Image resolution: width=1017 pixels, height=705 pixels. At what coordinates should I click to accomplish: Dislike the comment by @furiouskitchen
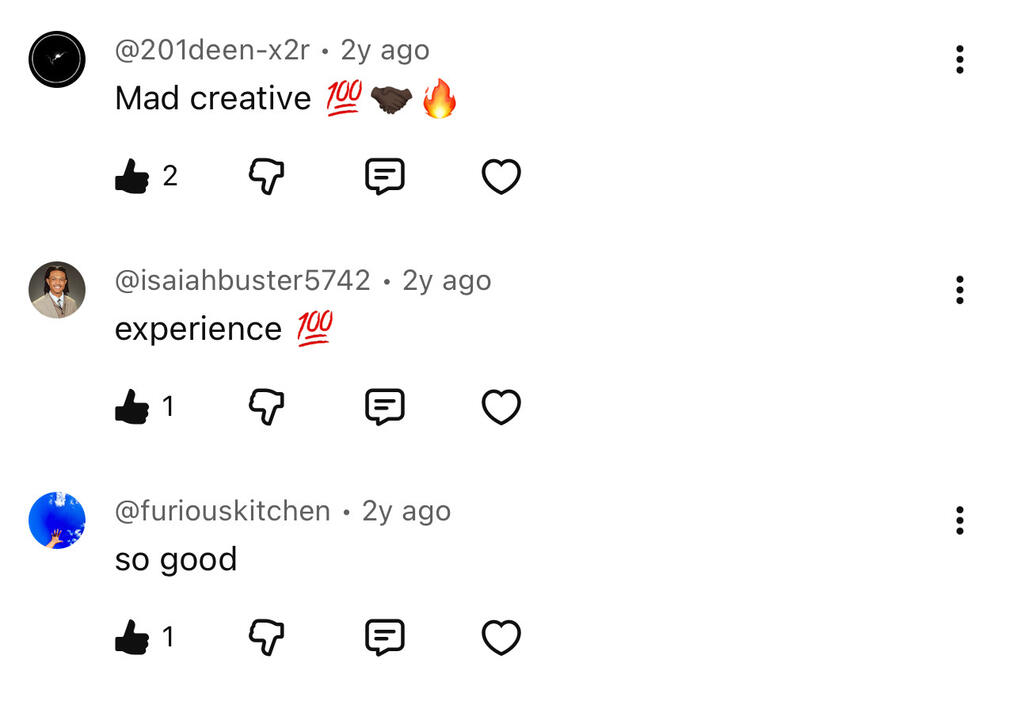click(x=266, y=637)
